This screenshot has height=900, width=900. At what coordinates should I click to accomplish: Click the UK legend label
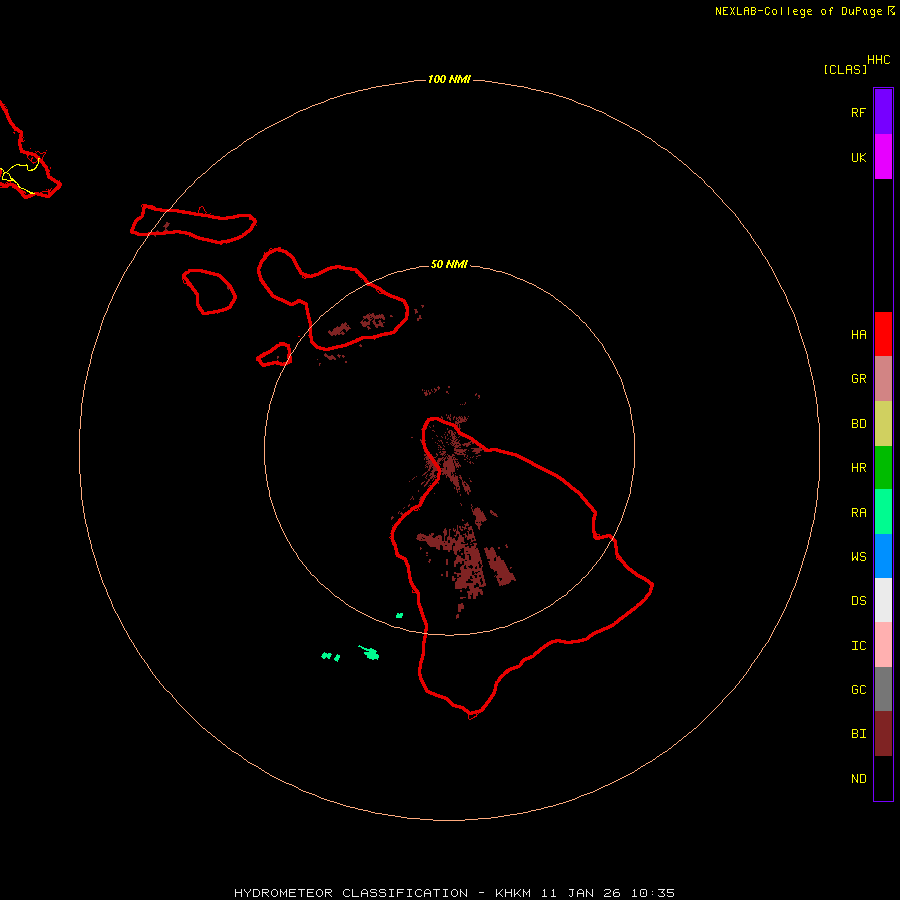point(859,158)
